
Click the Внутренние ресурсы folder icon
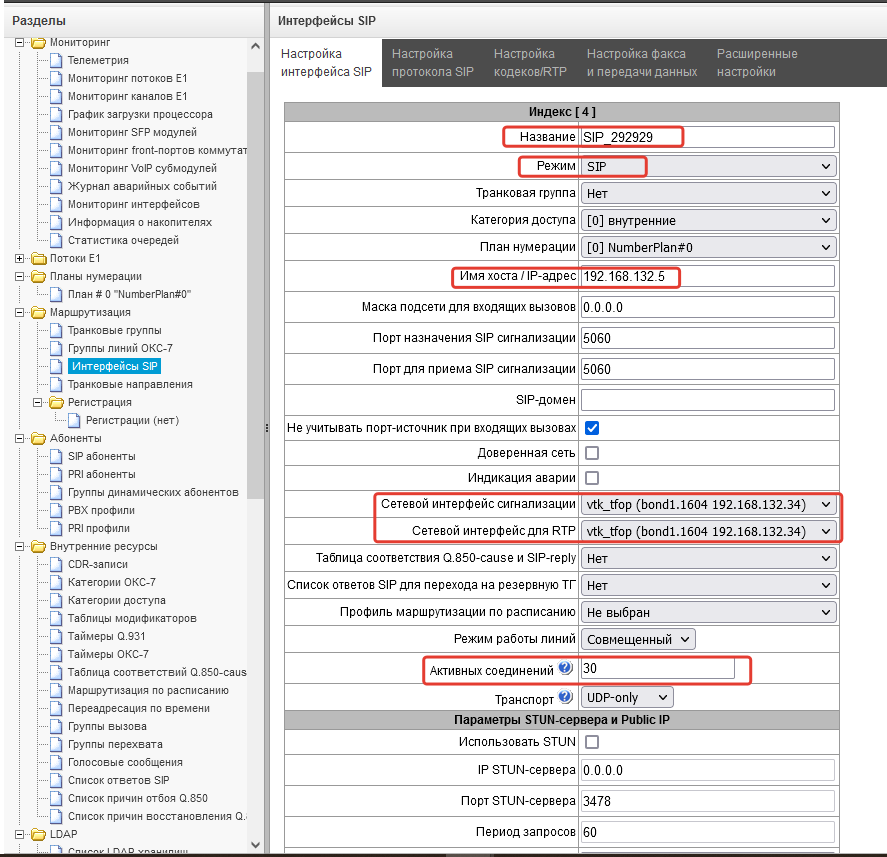point(38,547)
